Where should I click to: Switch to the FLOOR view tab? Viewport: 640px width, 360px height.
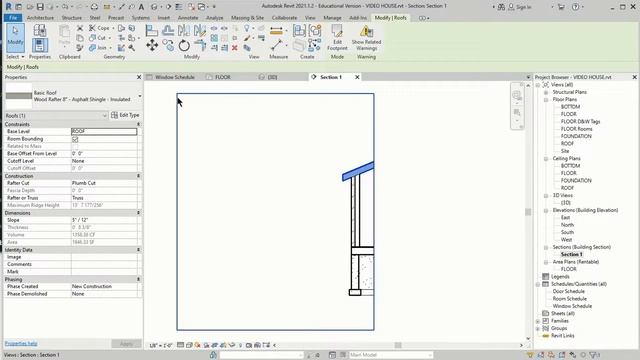point(223,77)
